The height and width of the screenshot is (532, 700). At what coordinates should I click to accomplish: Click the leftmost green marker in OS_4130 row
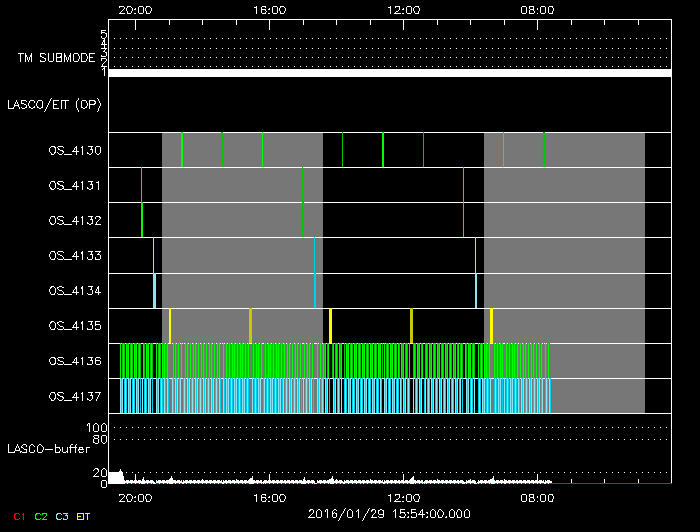tap(182, 150)
